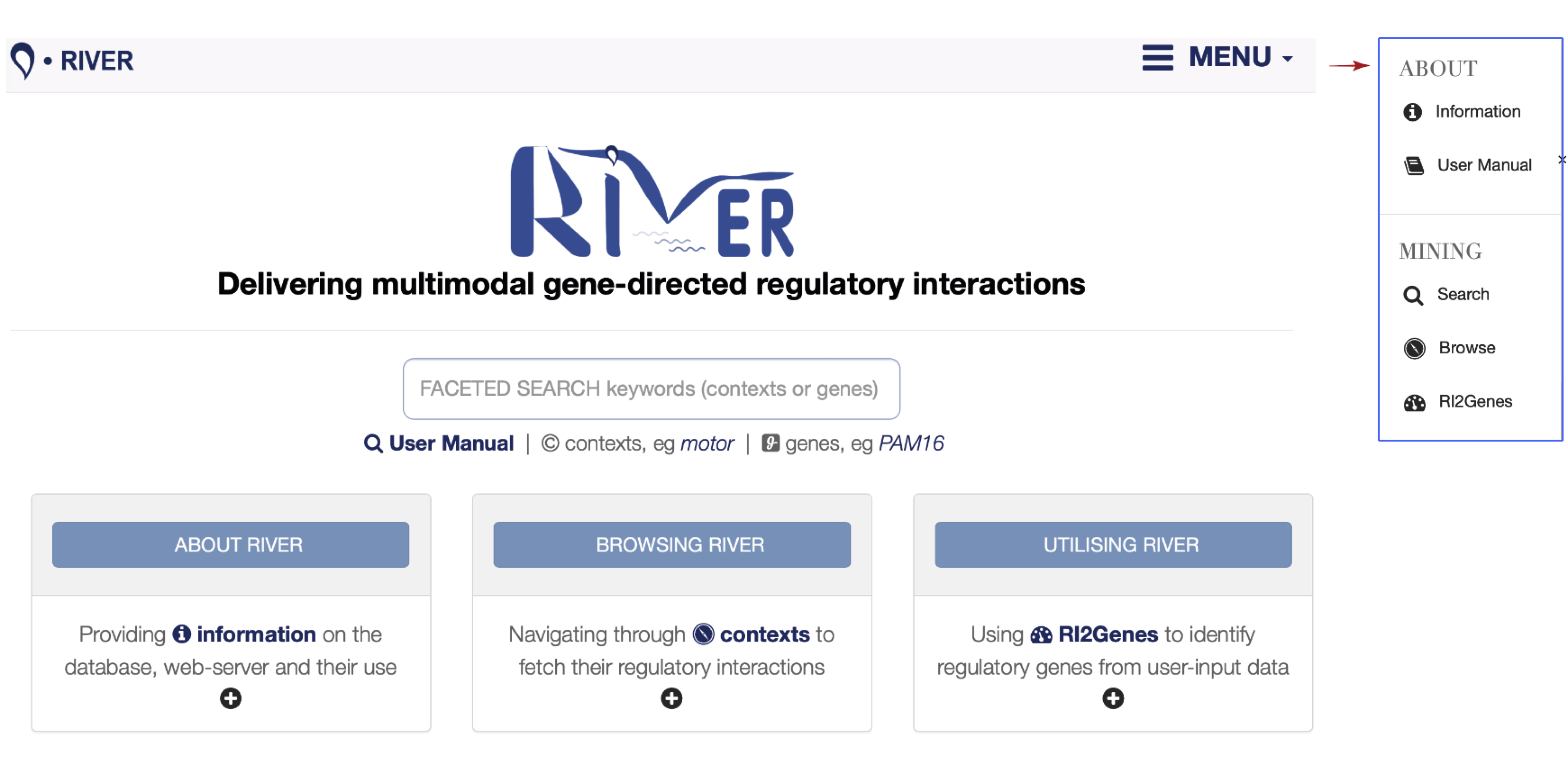Image resolution: width=1568 pixels, height=768 pixels.
Task: Expand the UTILISING RIVER card plus icon
Action: (x=1113, y=698)
